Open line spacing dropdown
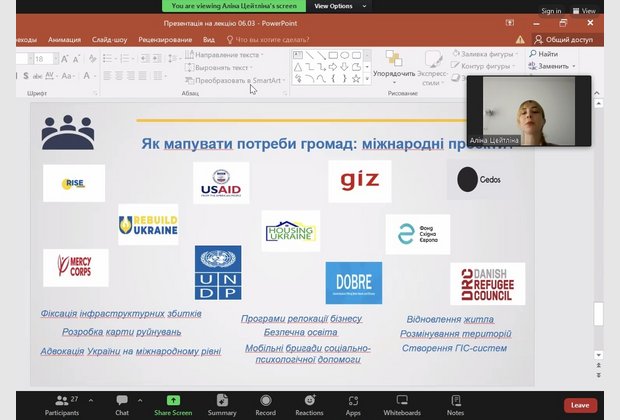The width and height of the screenshot is (620, 420). (x=173, y=59)
